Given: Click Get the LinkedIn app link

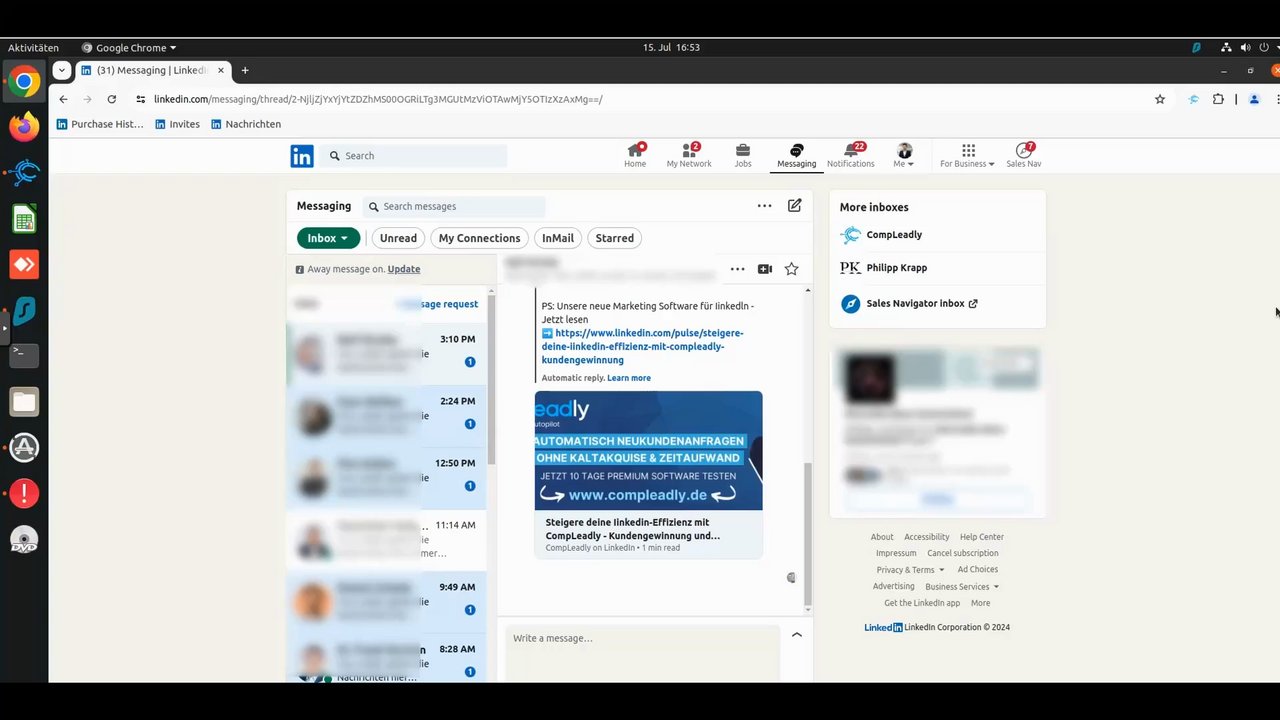Looking at the screenshot, I should click(x=922, y=603).
